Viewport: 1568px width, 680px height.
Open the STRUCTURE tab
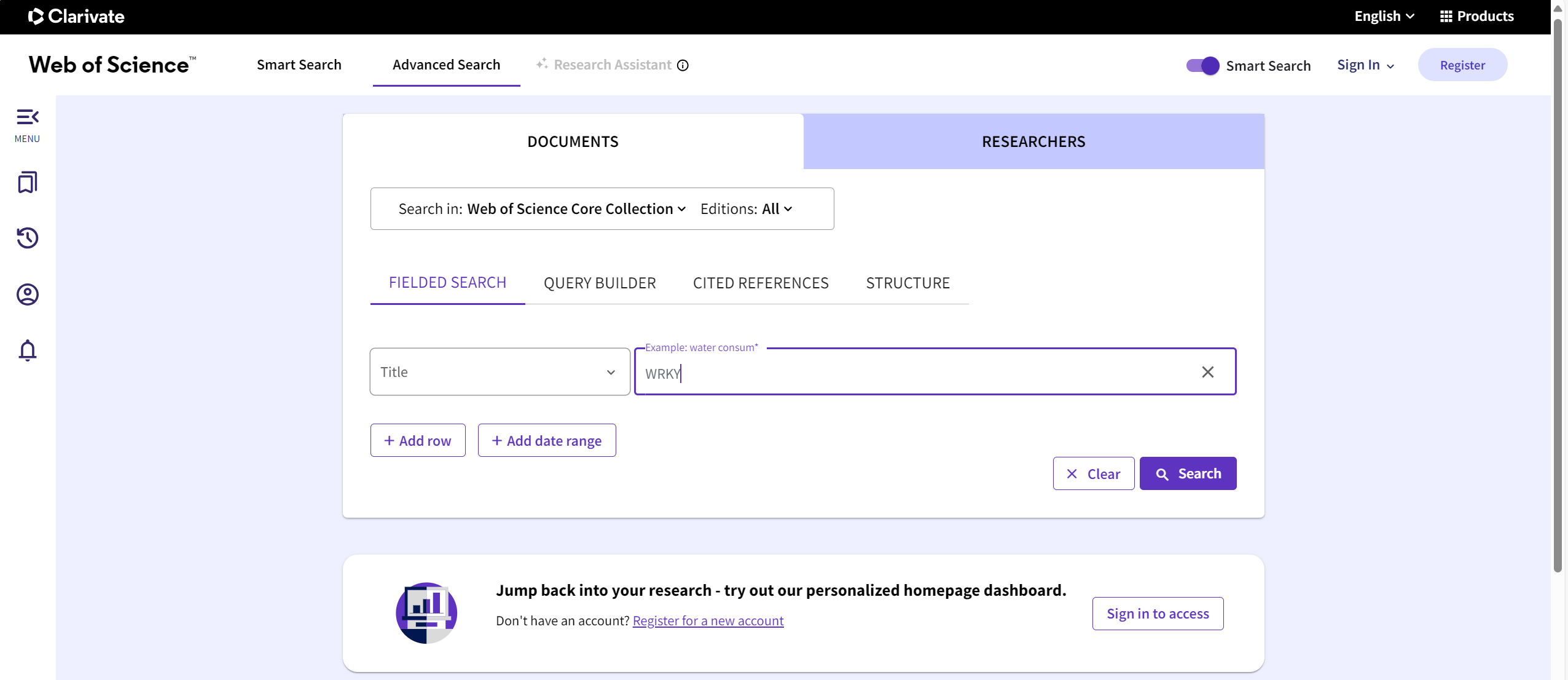[x=908, y=283]
